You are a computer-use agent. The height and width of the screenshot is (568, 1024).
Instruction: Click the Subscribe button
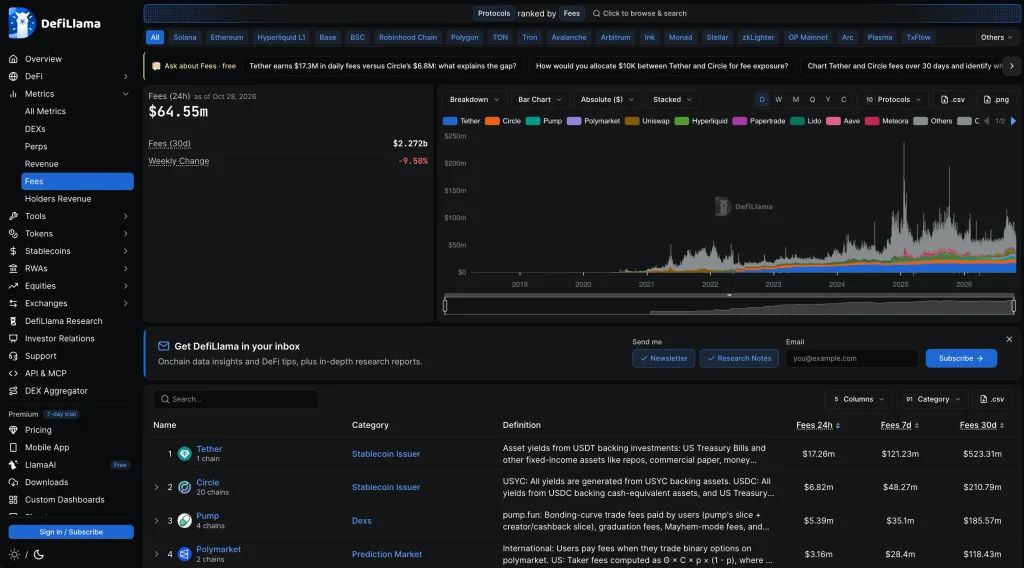tap(961, 358)
